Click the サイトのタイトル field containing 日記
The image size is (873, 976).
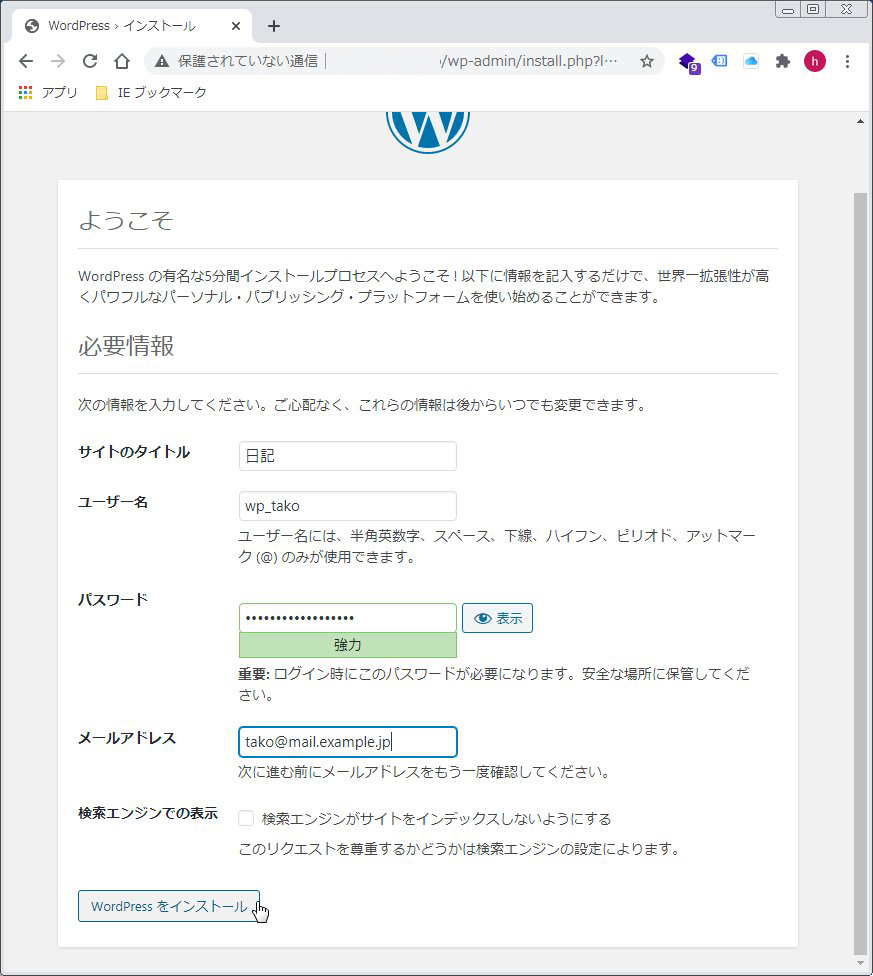pos(348,456)
